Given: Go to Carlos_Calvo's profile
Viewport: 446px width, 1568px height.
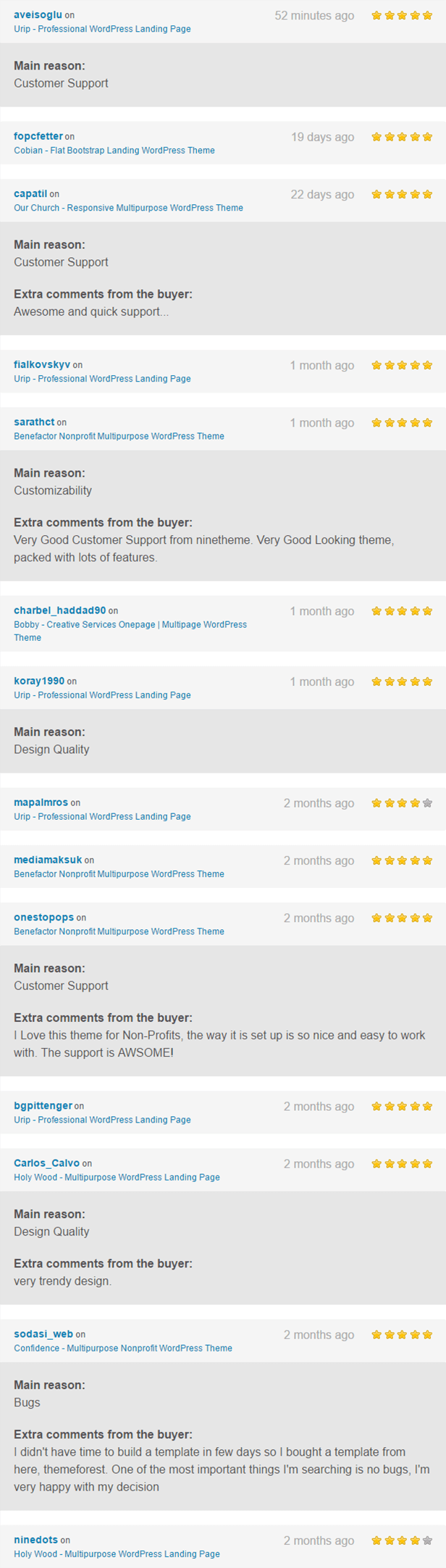Looking at the screenshot, I should point(46,1164).
